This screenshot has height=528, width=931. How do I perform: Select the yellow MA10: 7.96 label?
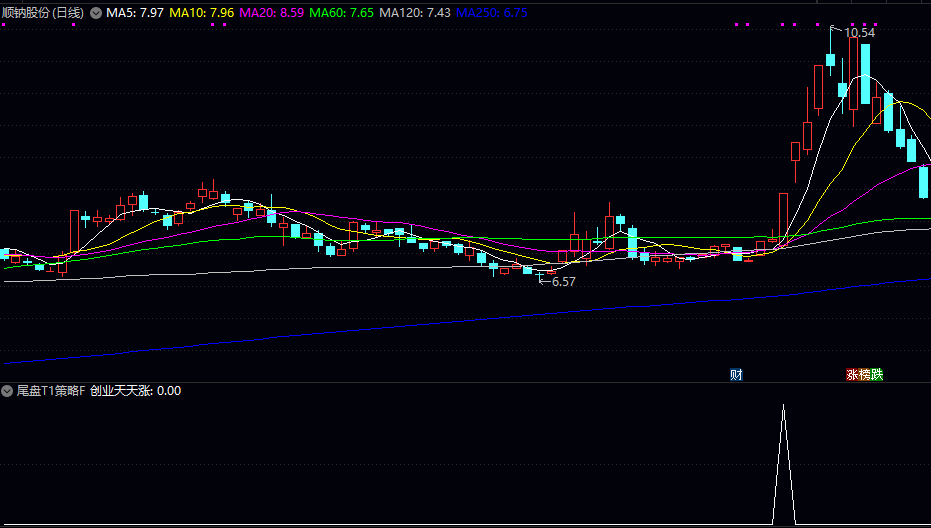click(202, 13)
